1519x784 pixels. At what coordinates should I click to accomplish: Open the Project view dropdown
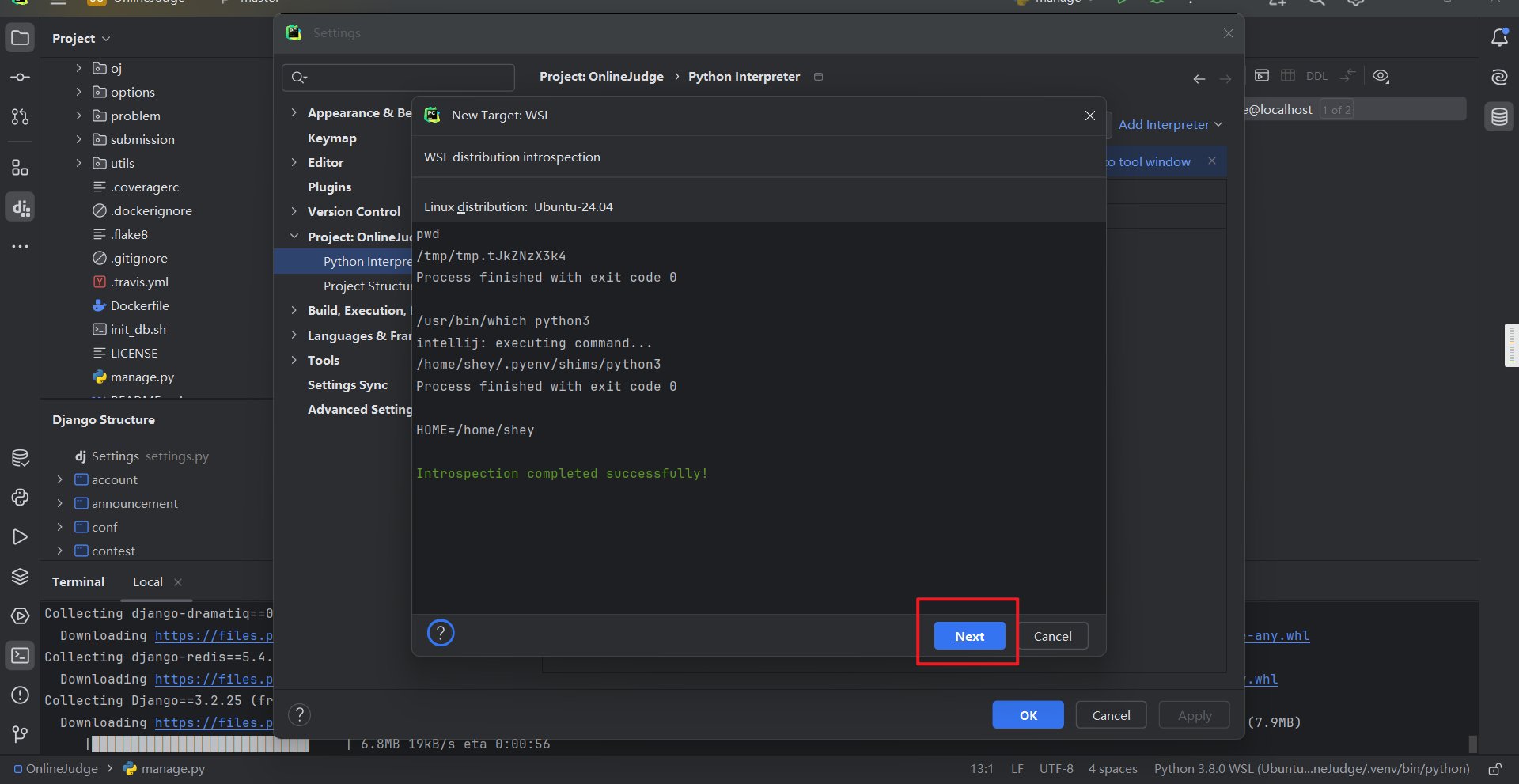[x=81, y=38]
